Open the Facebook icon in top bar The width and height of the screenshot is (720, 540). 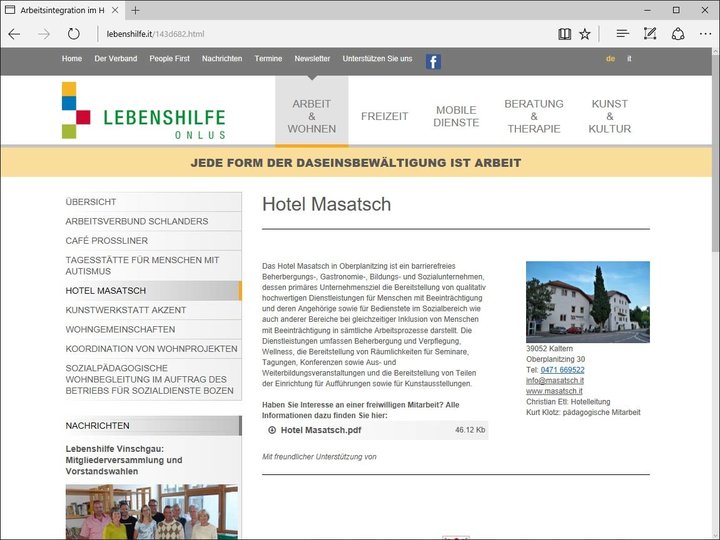pyautogui.click(x=433, y=62)
